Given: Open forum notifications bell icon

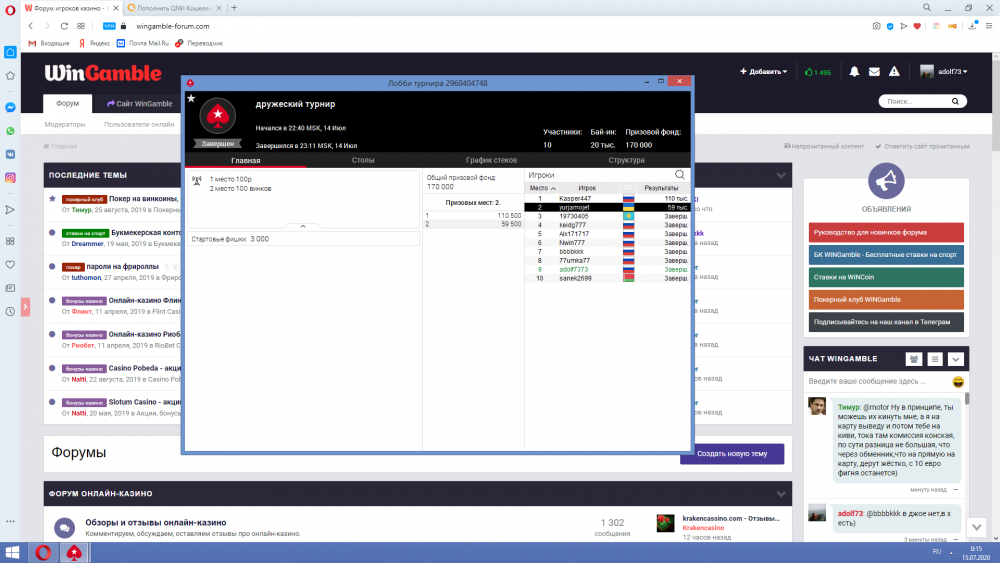Looking at the screenshot, I should coord(854,72).
